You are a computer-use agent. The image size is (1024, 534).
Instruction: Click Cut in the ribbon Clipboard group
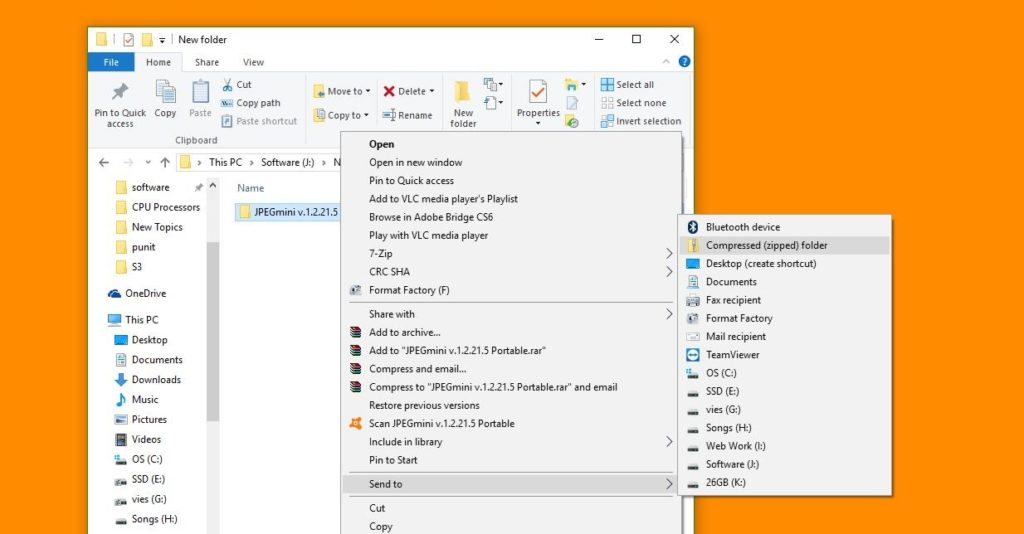coord(236,85)
